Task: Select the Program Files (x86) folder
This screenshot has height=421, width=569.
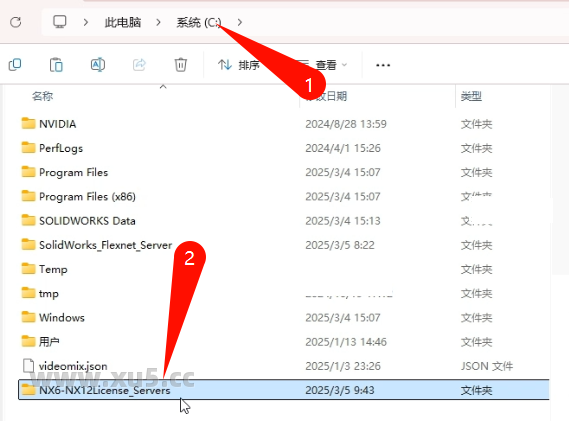Action: (87, 197)
